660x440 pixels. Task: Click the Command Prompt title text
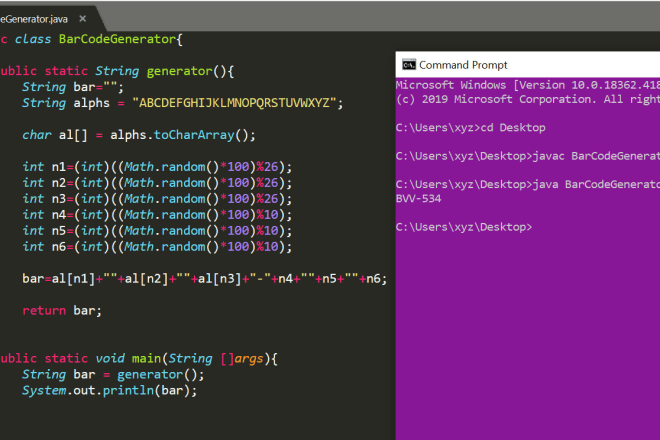point(463,65)
